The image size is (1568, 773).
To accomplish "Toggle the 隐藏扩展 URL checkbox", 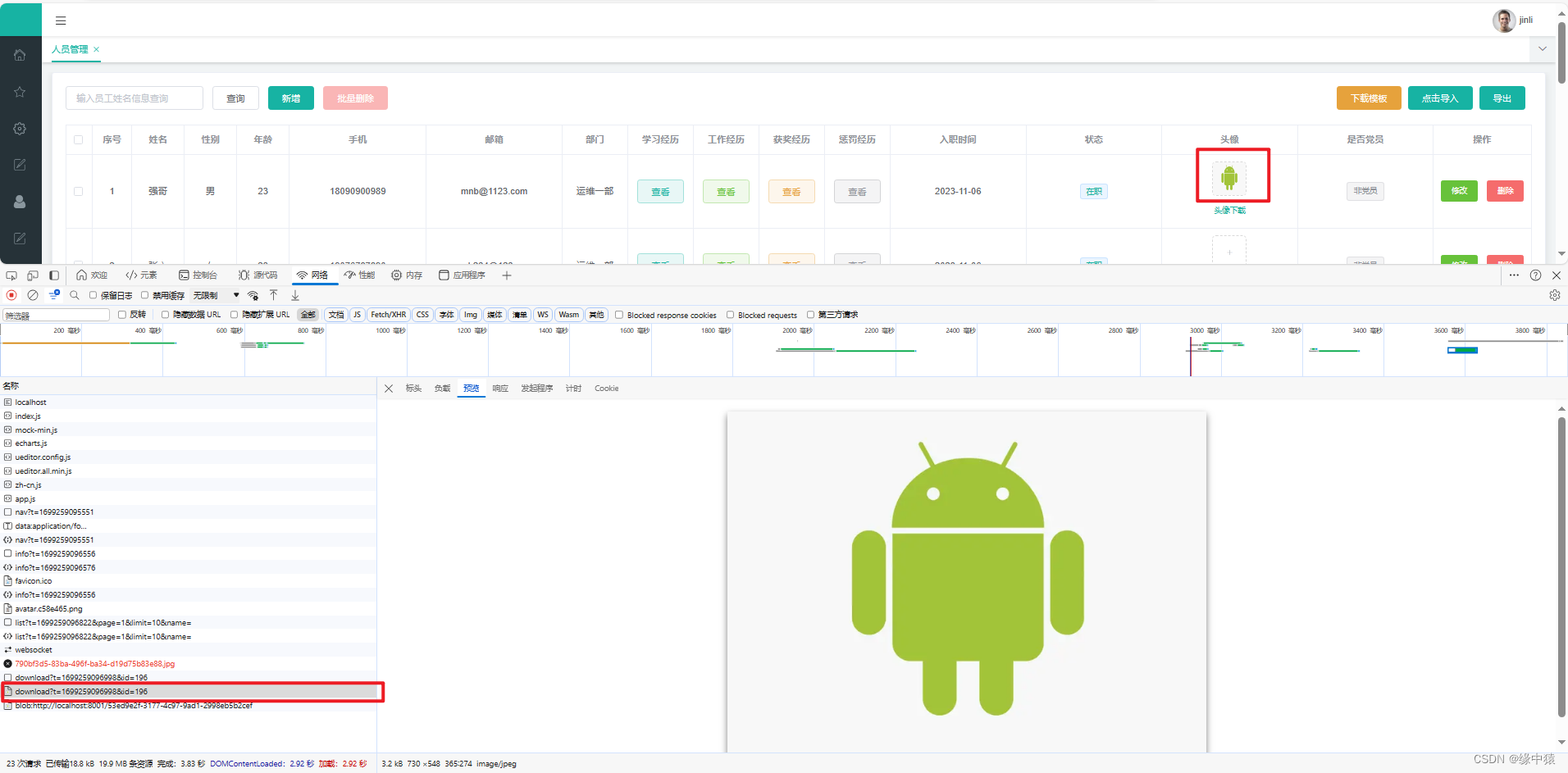I will click(x=235, y=315).
